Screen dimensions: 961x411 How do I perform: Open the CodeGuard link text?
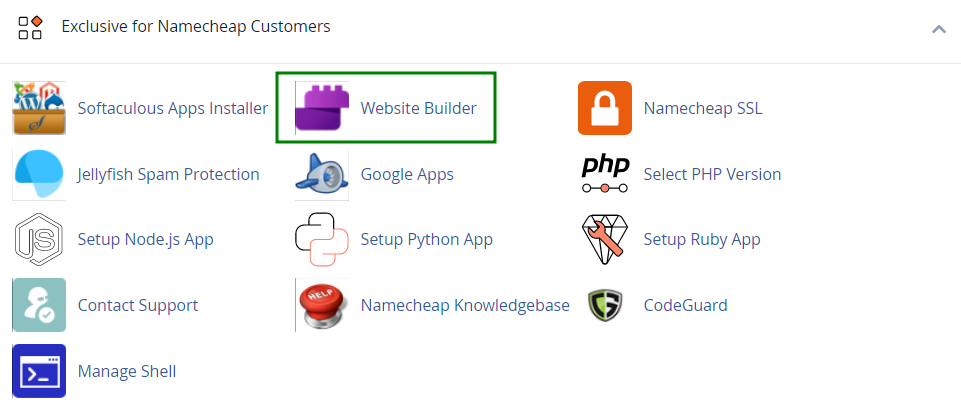pos(685,305)
